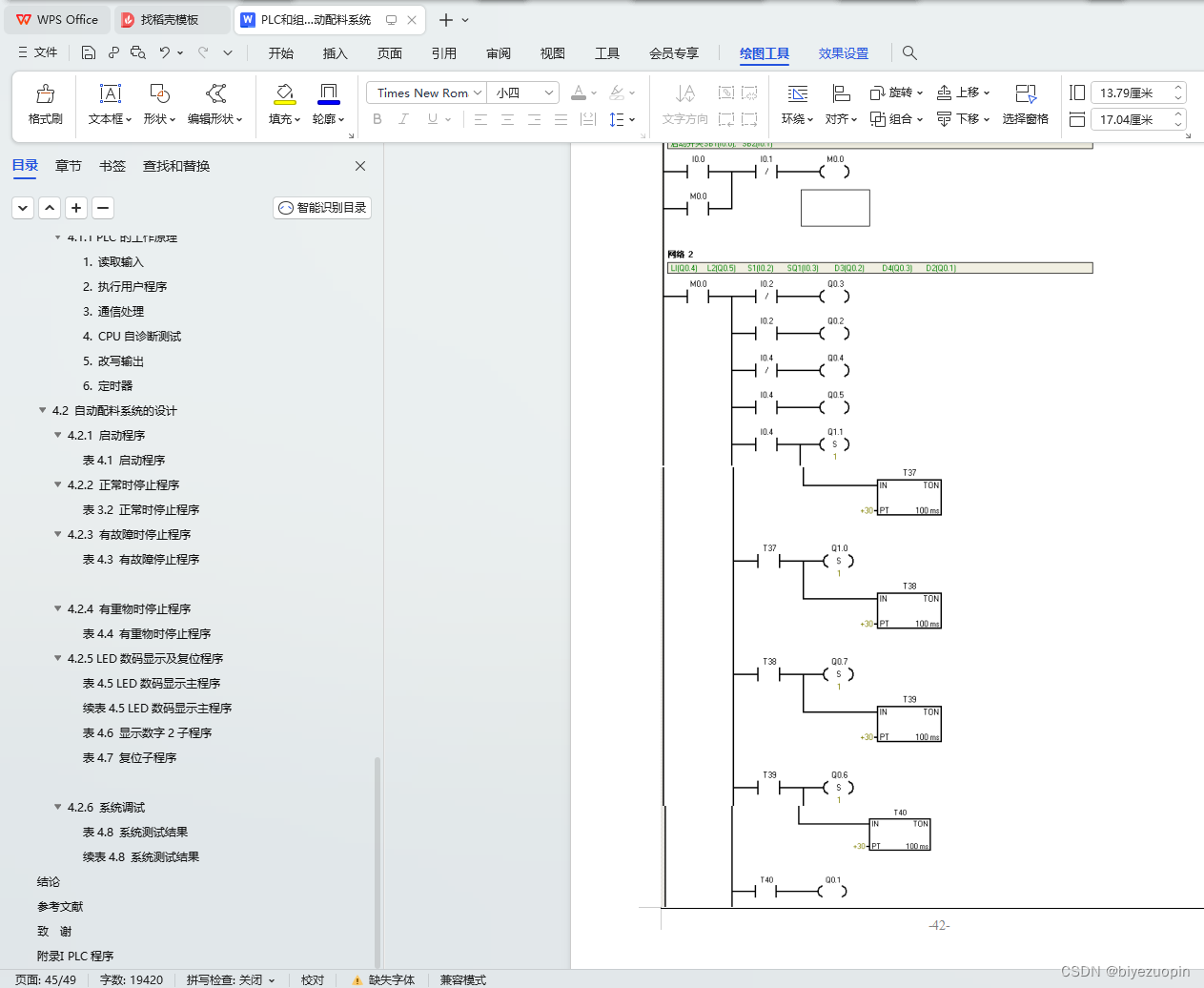The height and width of the screenshot is (988, 1204).
Task: Click the align left icon
Action: [x=480, y=119]
